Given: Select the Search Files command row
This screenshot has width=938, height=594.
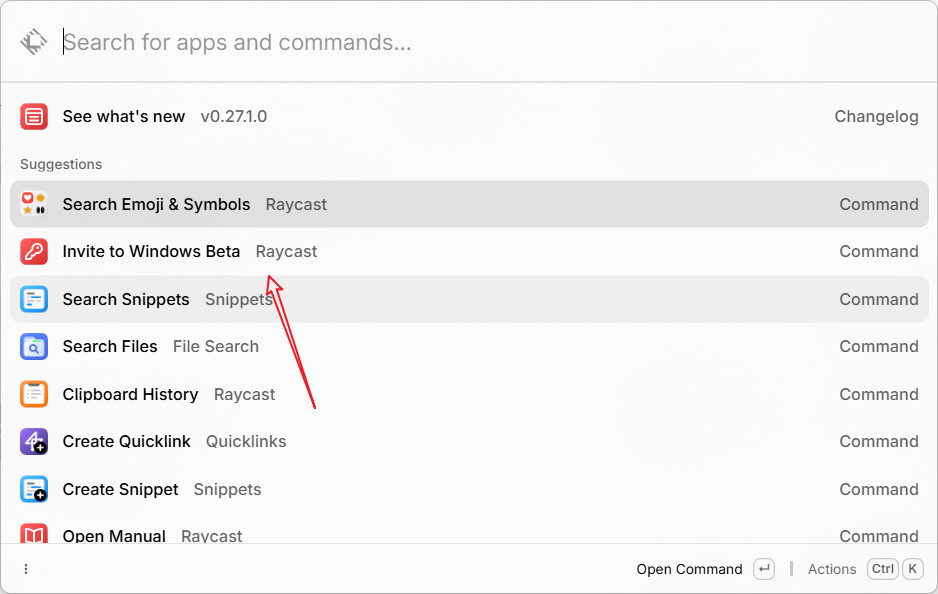Looking at the screenshot, I should pos(469,346).
